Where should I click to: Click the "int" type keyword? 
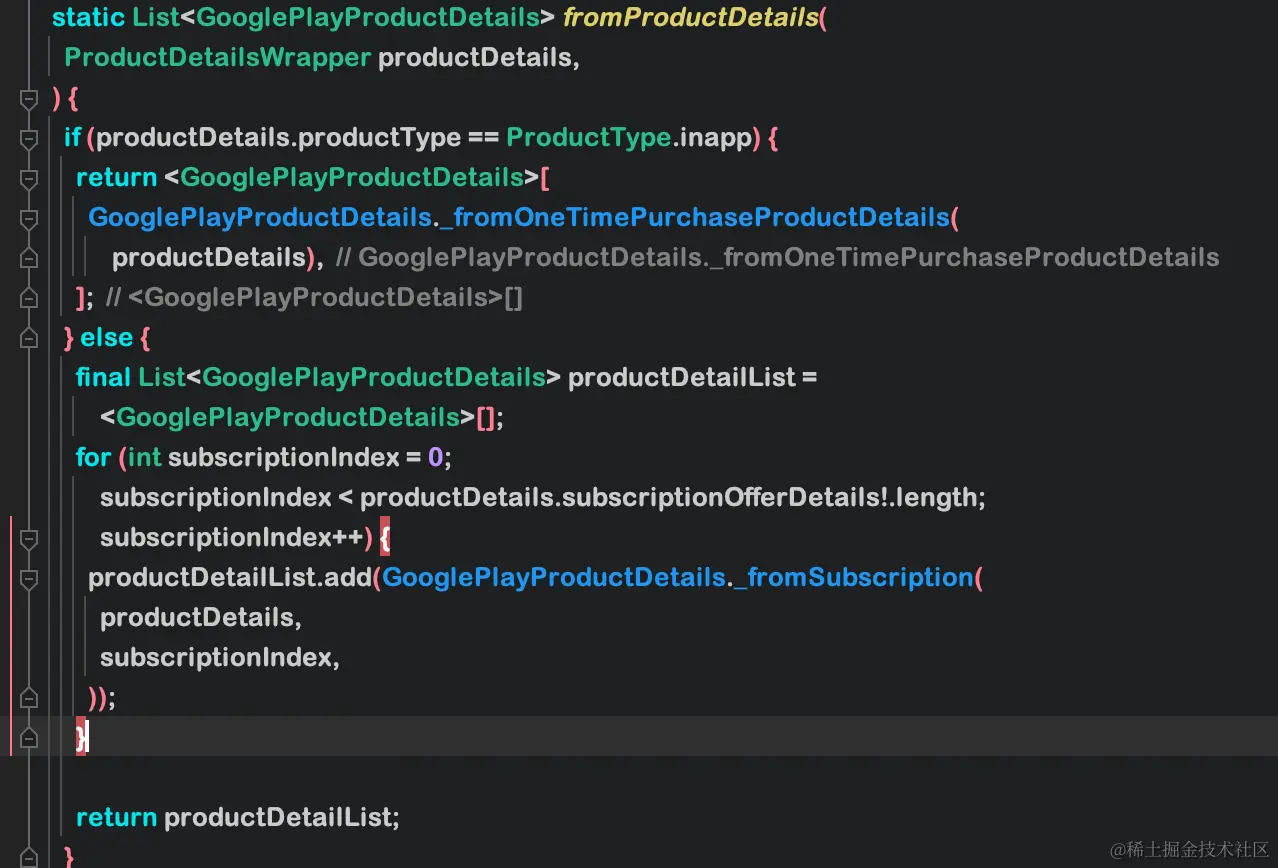144,457
